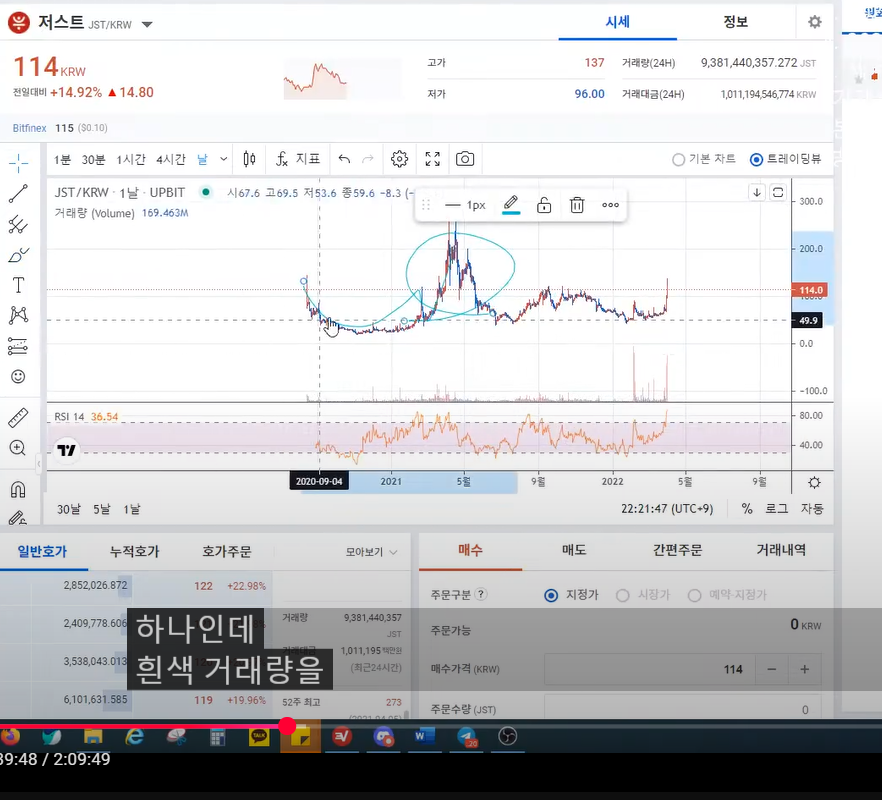Switch to the 시세 tab

click(x=618, y=22)
